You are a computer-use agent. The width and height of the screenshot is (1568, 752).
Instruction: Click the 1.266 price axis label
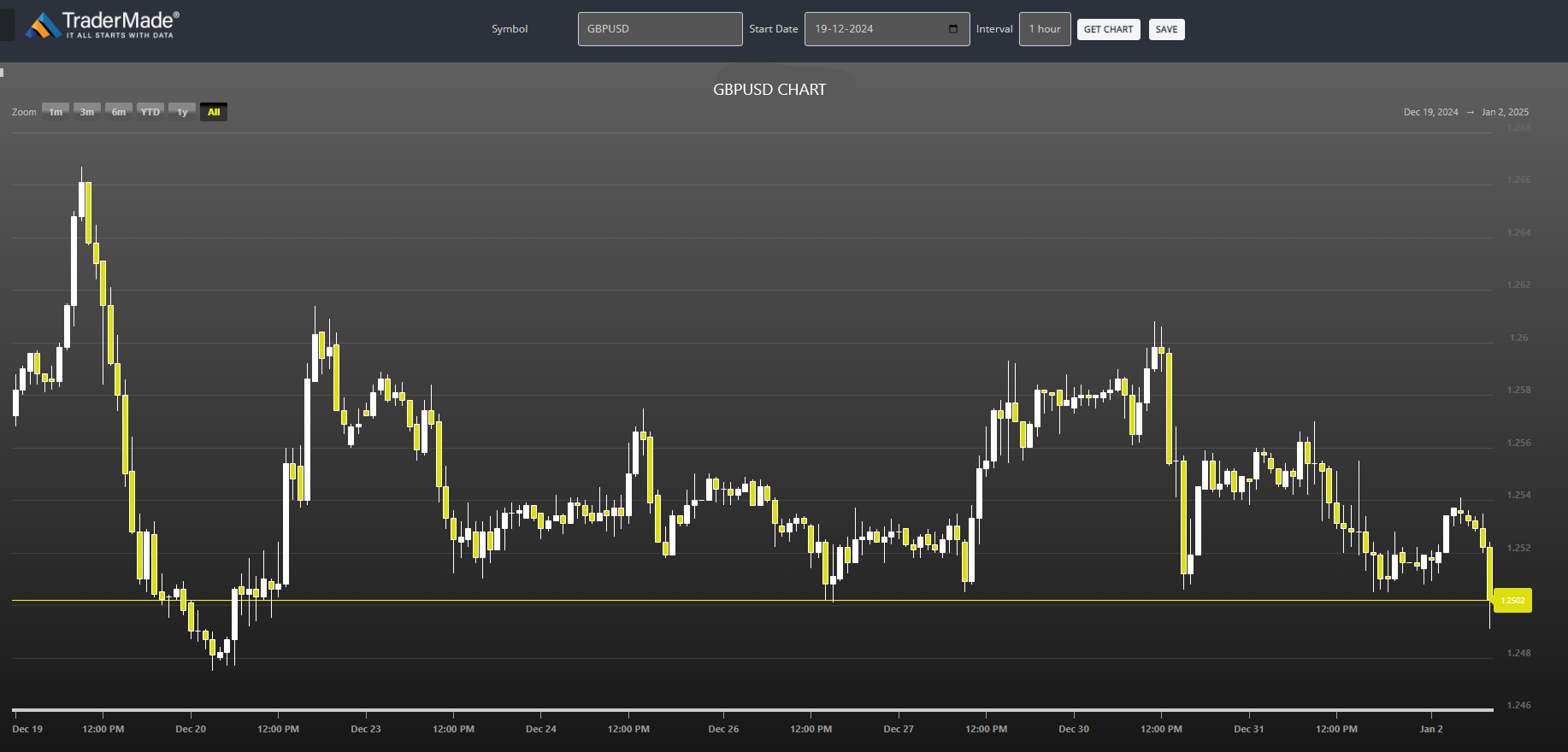click(x=1518, y=180)
